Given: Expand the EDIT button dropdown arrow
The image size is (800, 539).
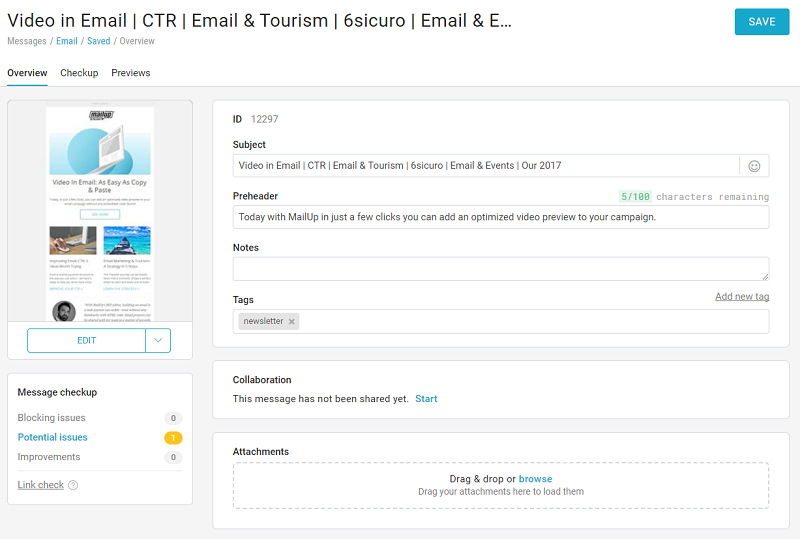Looking at the screenshot, I should coord(158,341).
